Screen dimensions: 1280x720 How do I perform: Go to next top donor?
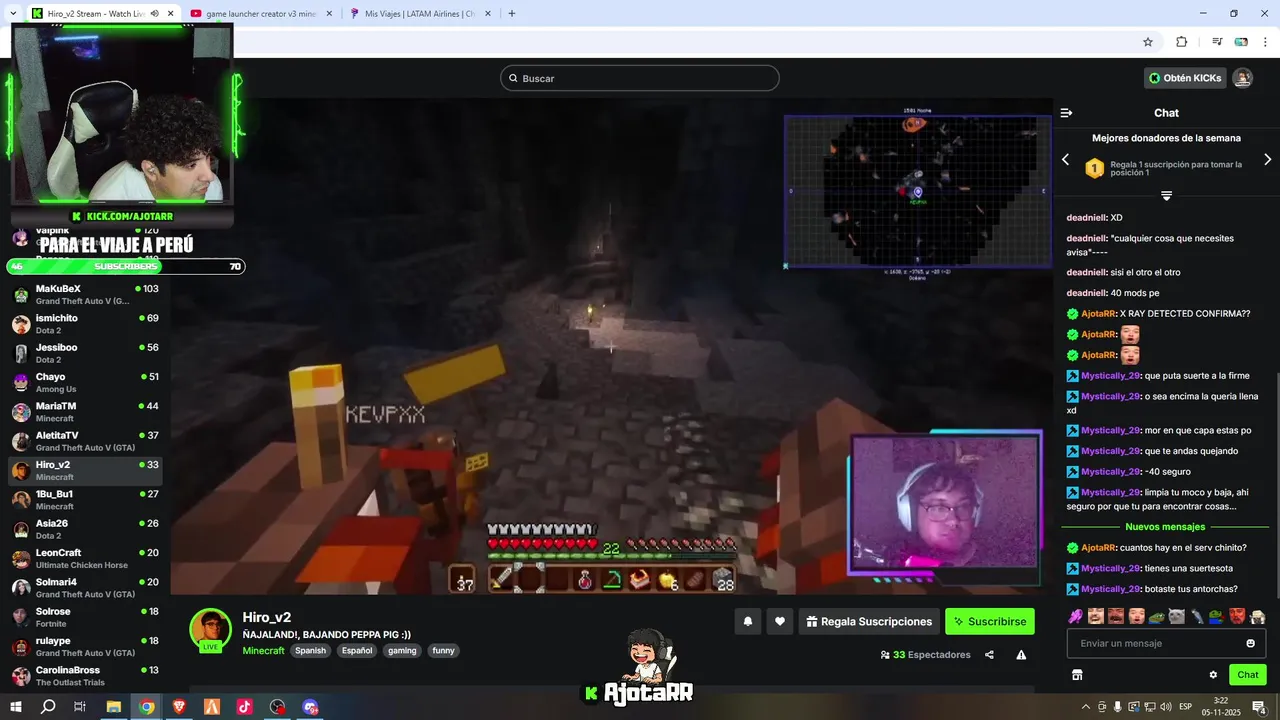click(x=1268, y=160)
